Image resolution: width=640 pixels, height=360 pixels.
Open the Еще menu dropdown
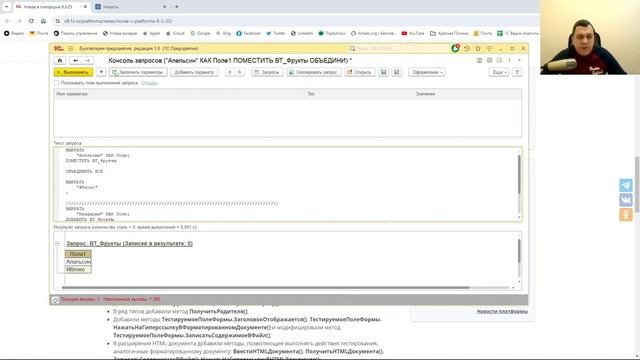pos(499,72)
